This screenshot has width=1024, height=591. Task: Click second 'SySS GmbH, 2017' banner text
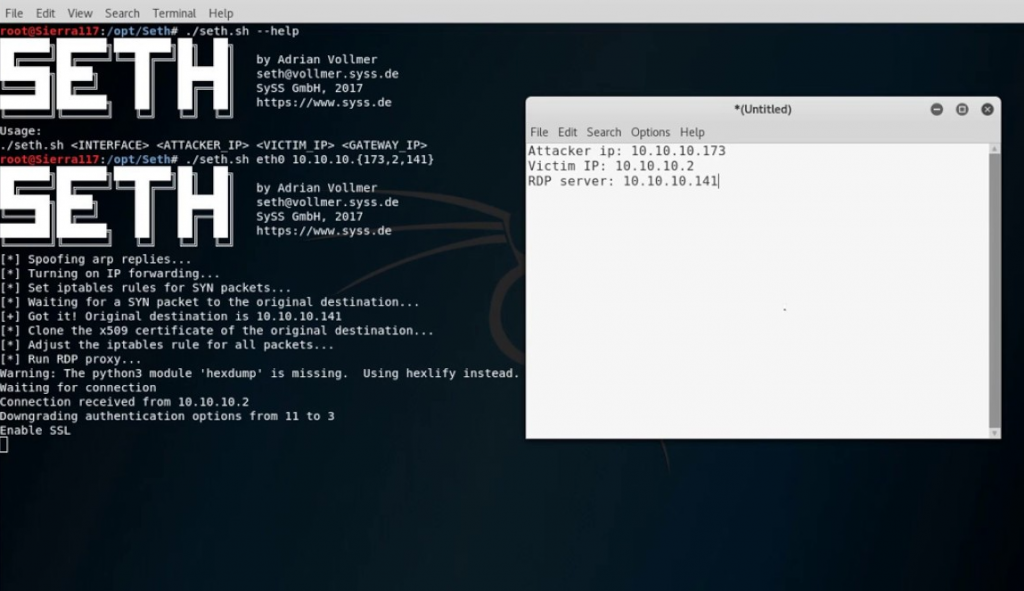[310, 216]
